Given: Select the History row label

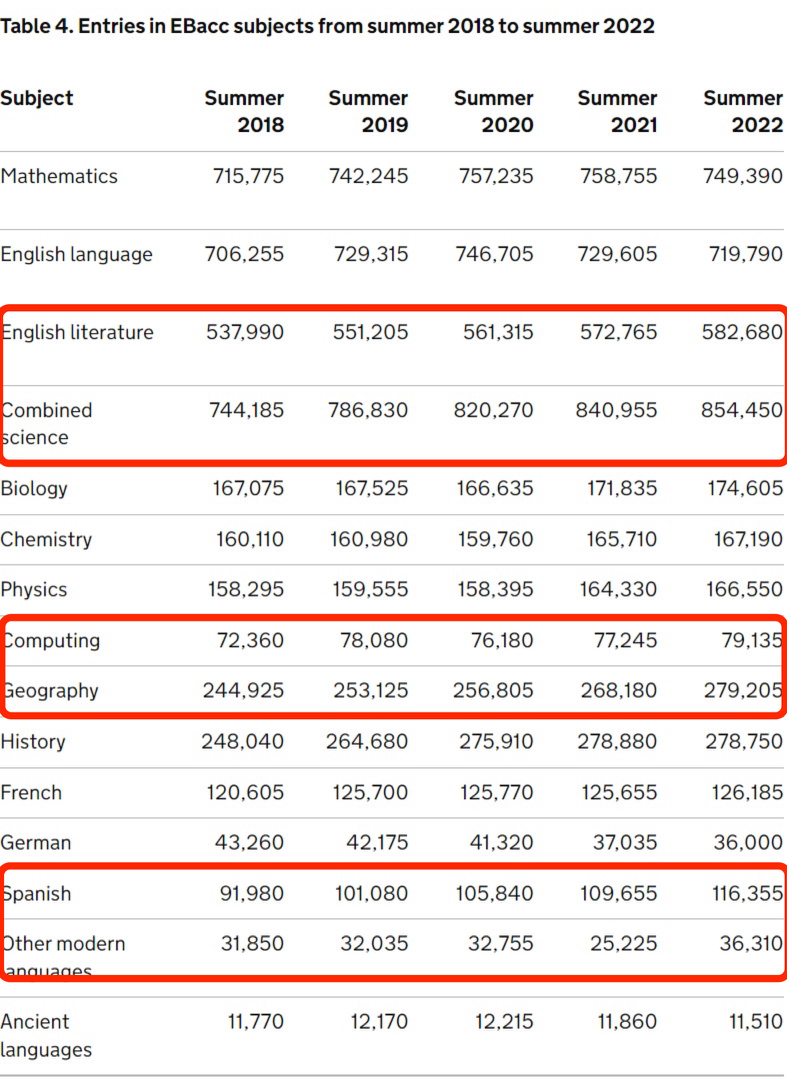Looking at the screenshot, I should 33,741.
